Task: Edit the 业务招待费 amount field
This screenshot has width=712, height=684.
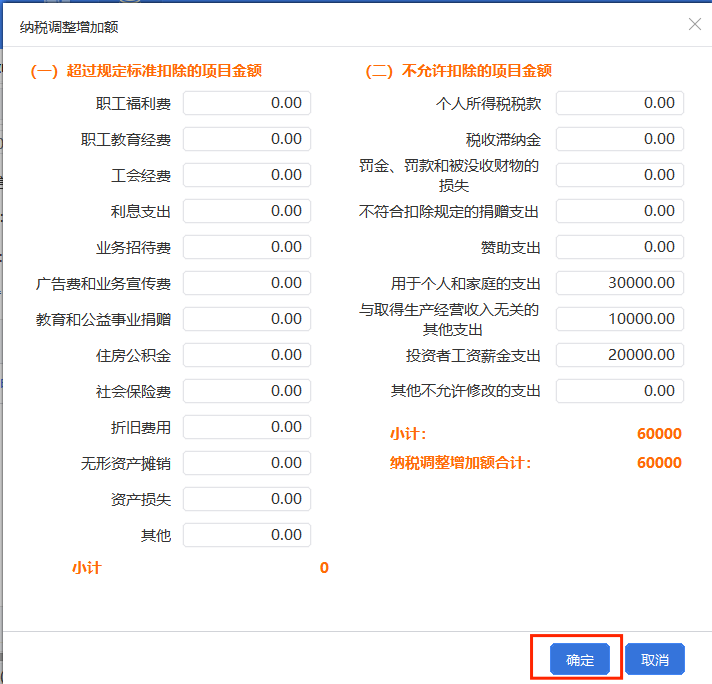Action: [247, 247]
